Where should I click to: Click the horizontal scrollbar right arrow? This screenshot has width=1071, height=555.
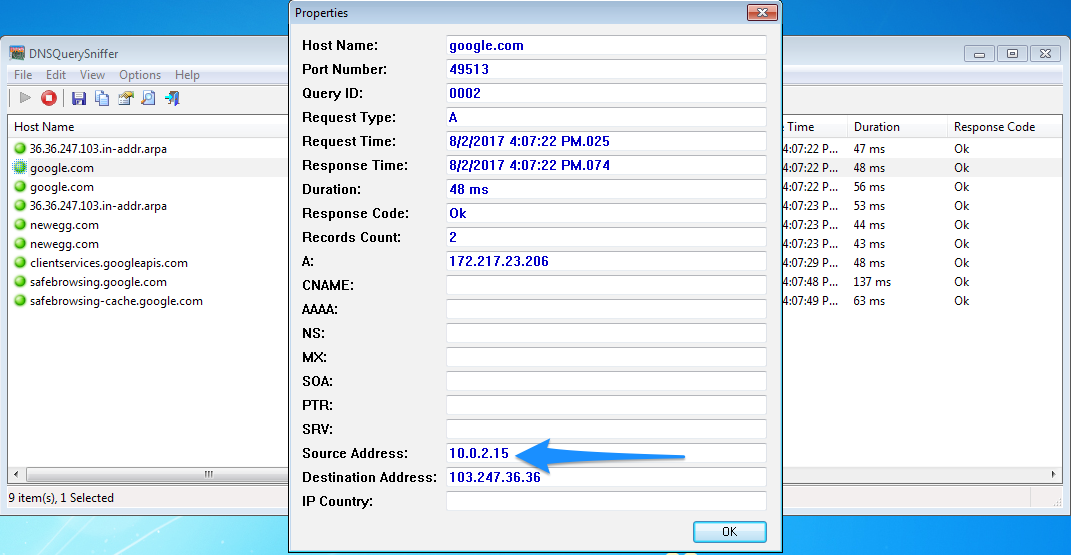click(1053, 474)
